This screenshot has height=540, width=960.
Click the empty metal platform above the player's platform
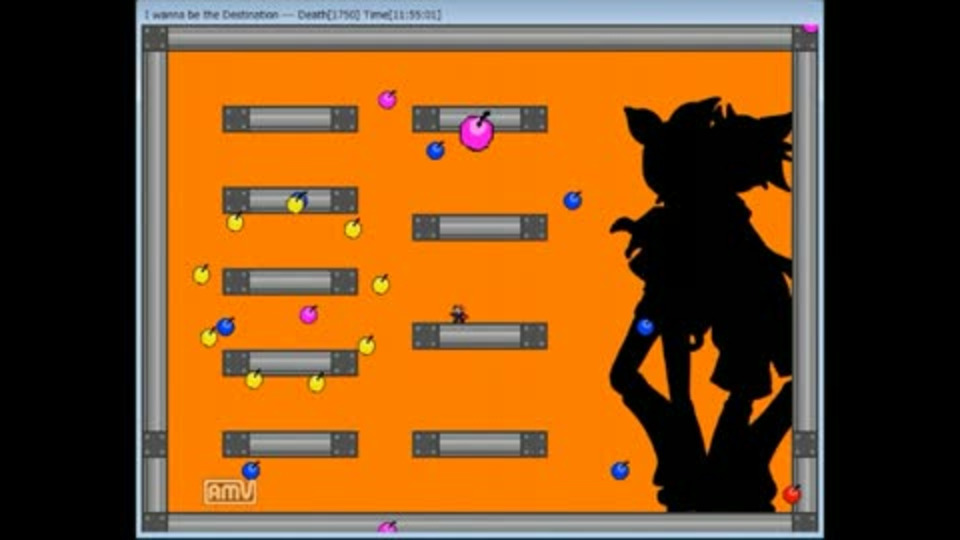coord(480,227)
